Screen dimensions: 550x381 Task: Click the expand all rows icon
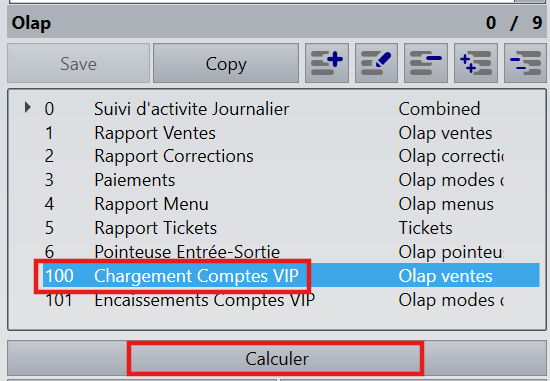[476, 63]
